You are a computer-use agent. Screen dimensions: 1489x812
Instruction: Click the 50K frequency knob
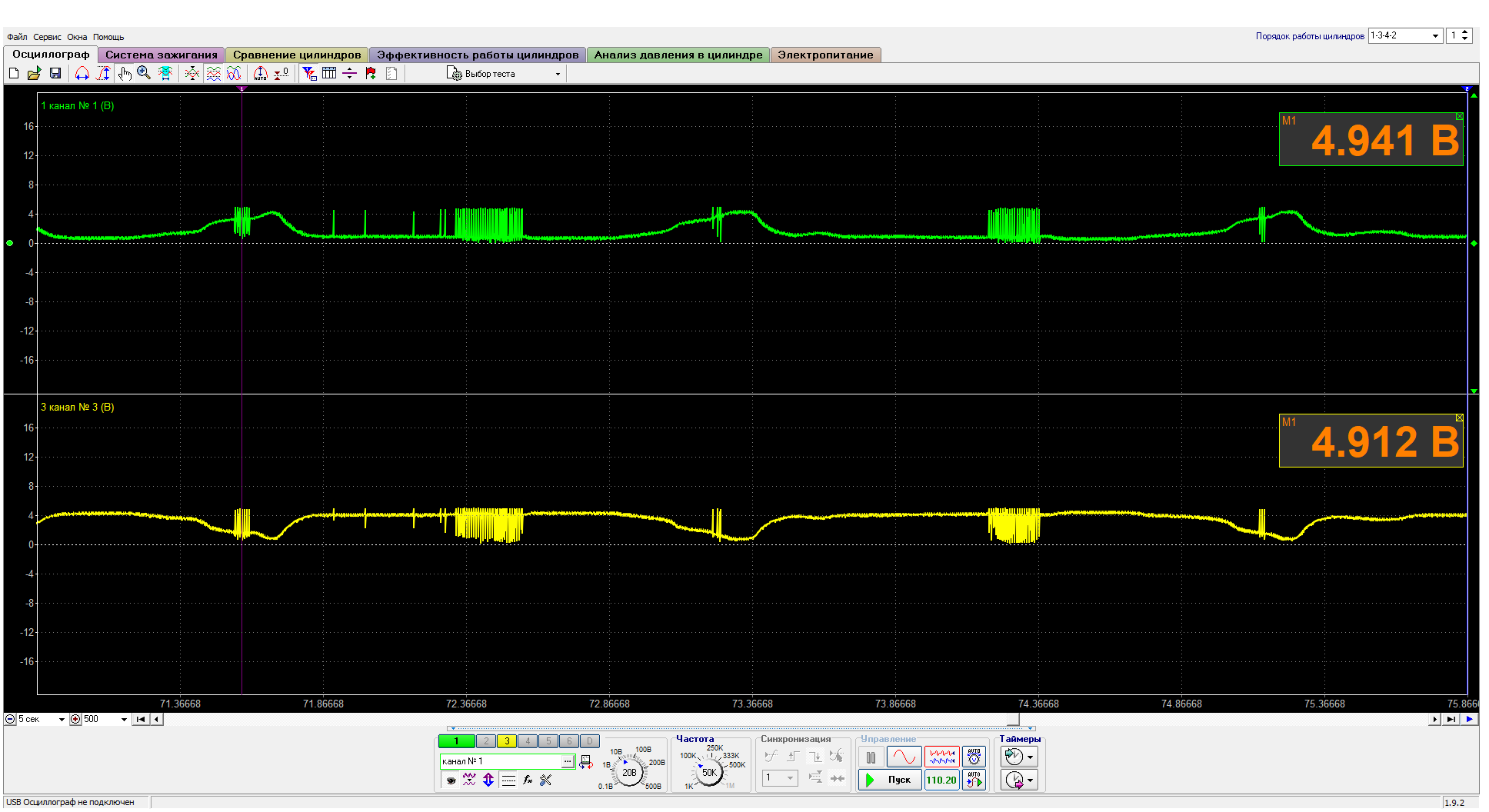tap(709, 772)
